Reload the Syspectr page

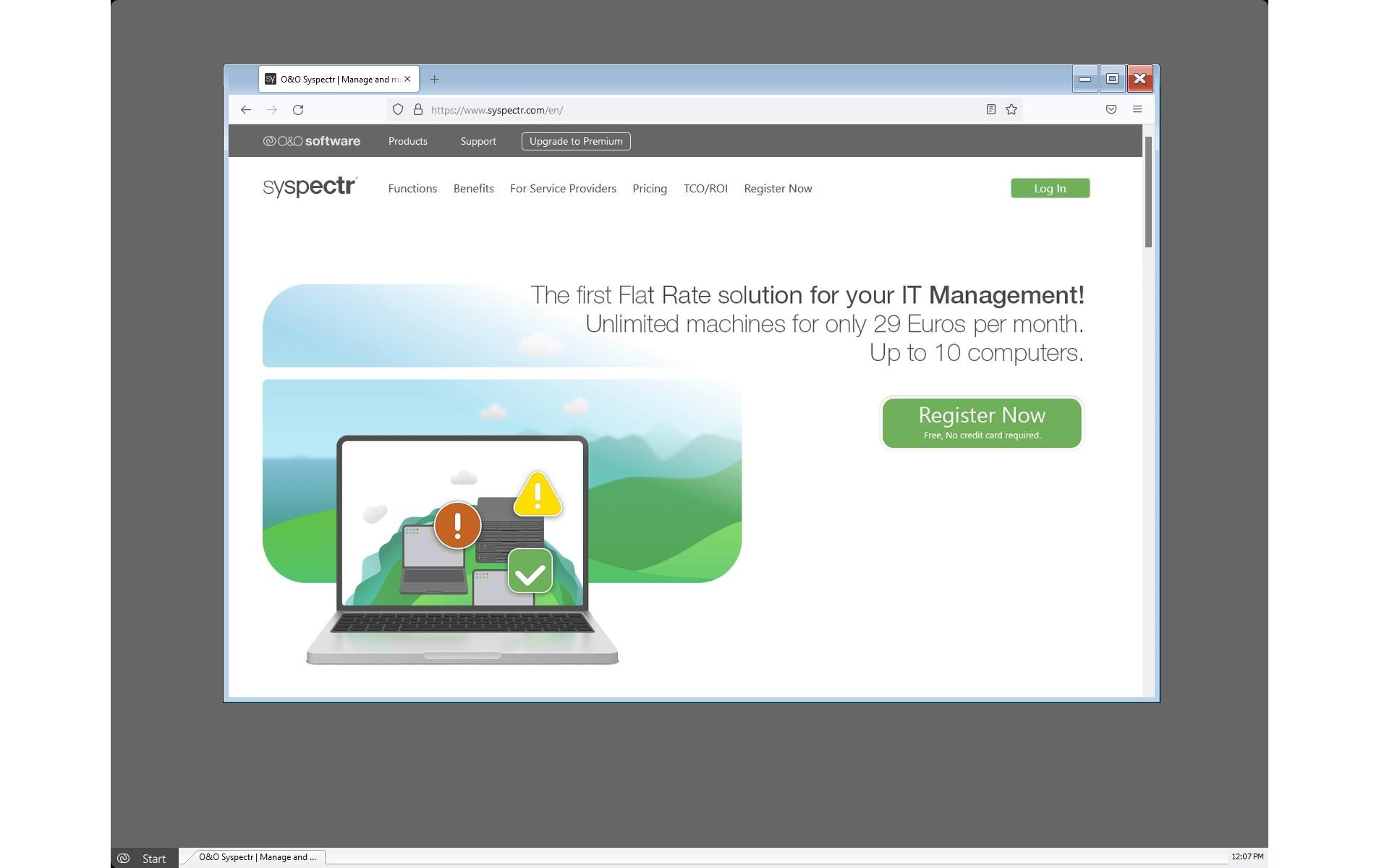298,110
